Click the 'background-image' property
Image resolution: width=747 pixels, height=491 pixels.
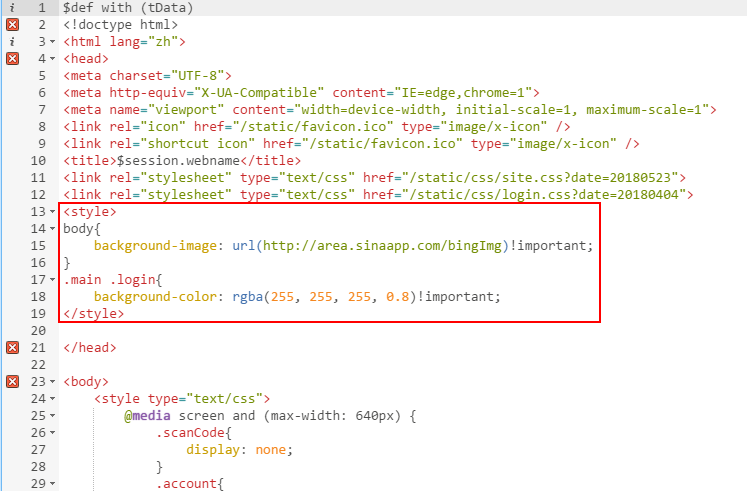(155, 246)
